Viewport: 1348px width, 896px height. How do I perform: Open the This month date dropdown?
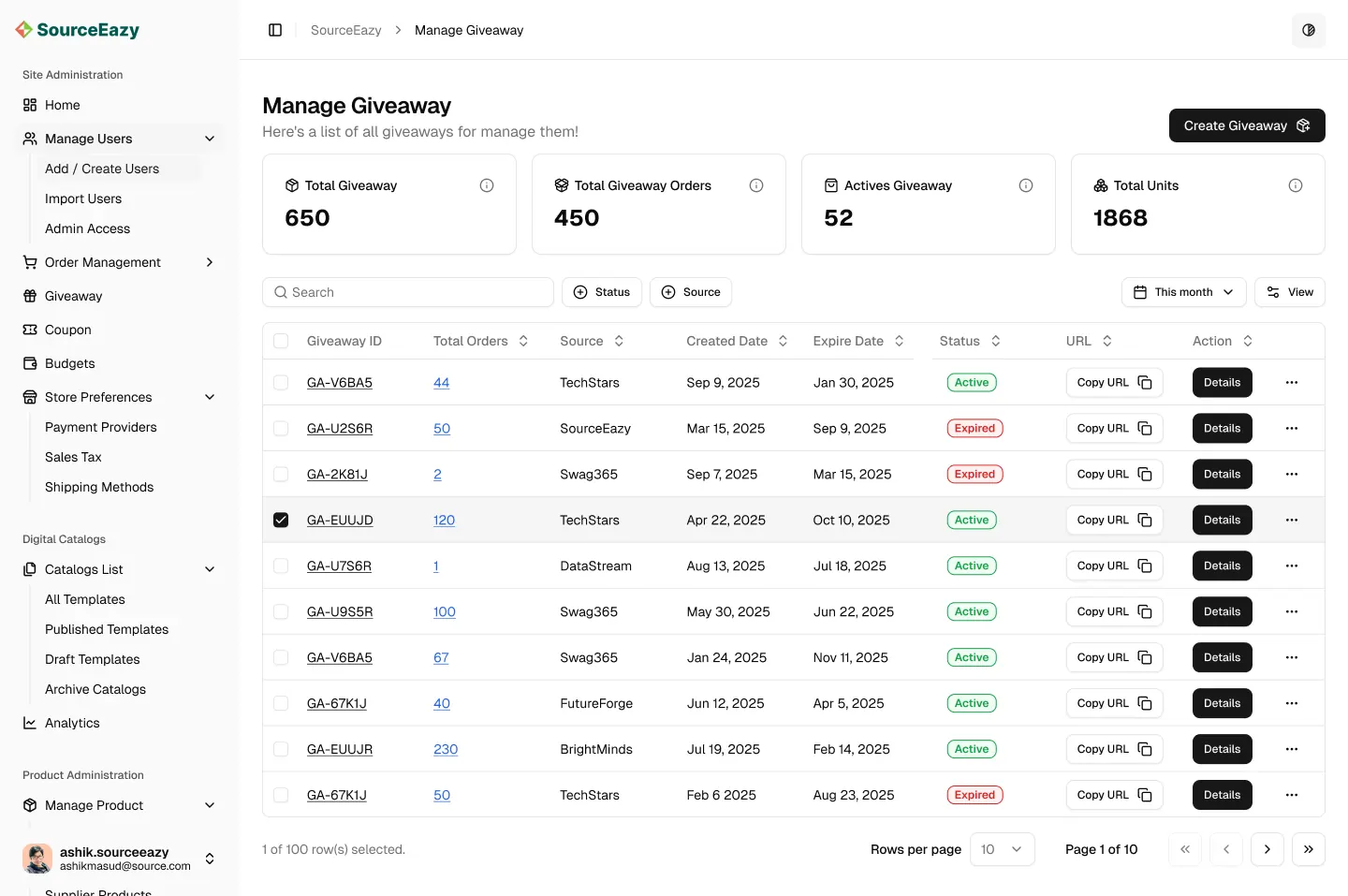click(x=1183, y=292)
